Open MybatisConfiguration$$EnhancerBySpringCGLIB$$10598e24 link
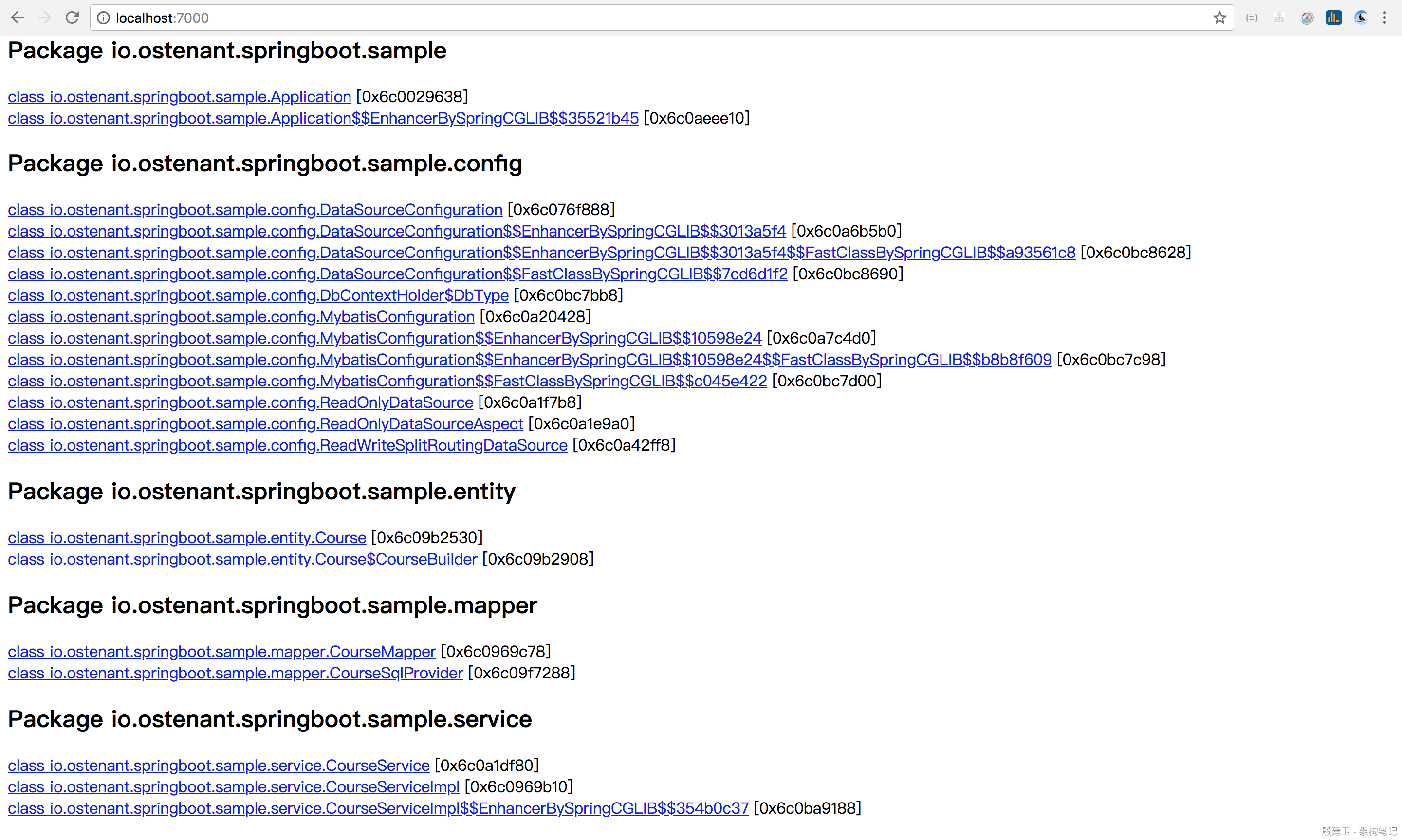Image resolution: width=1402 pixels, height=840 pixels. pos(385,339)
